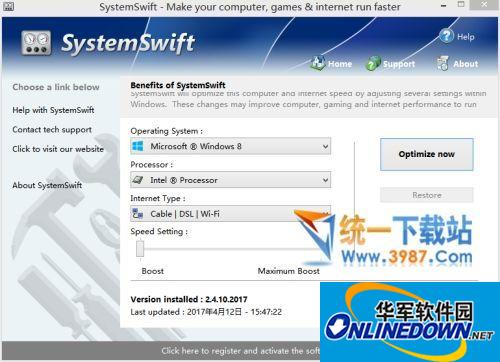This screenshot has width=500, height=362.
Task: Open the Help menu item
Action: tap(466, 37)
